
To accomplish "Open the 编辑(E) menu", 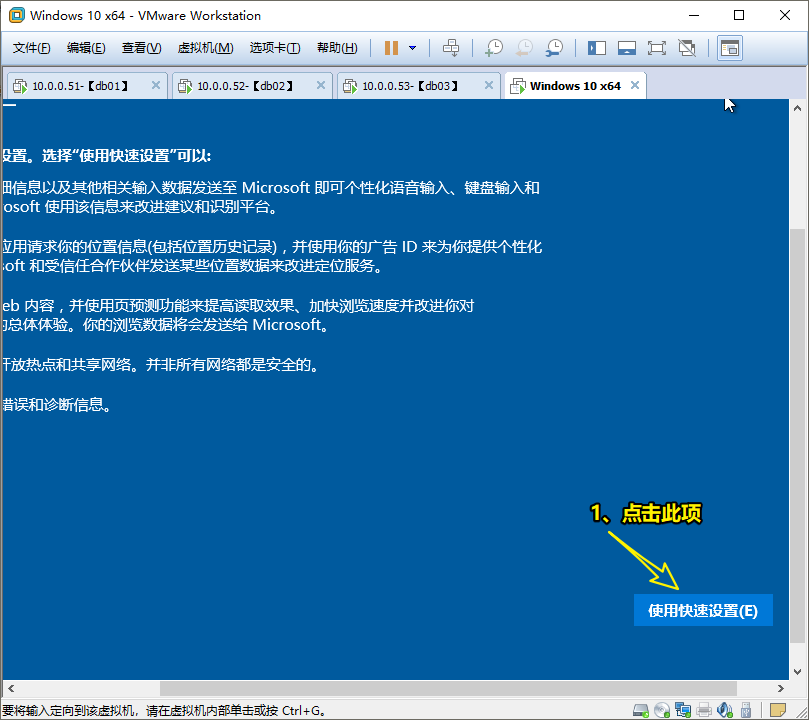I will point(86,48).
